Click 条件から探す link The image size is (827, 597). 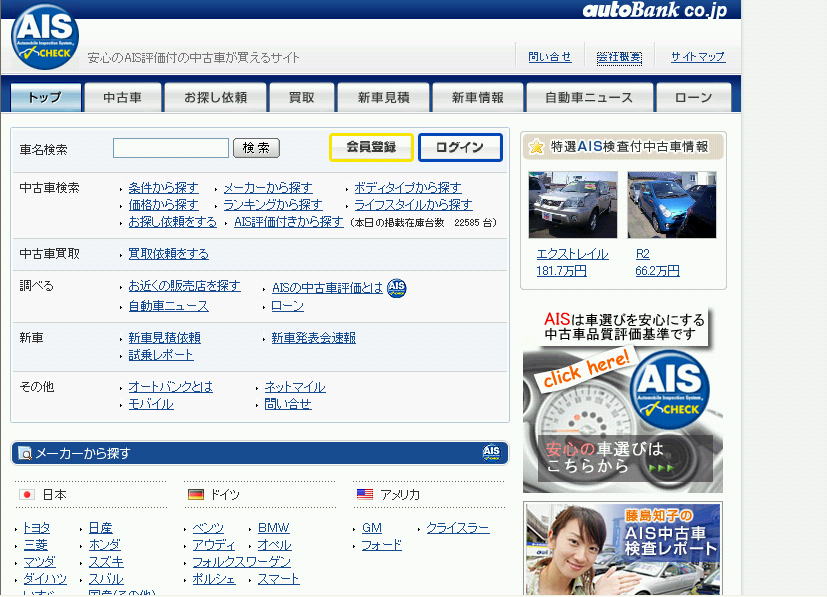(x=164, y=187)
